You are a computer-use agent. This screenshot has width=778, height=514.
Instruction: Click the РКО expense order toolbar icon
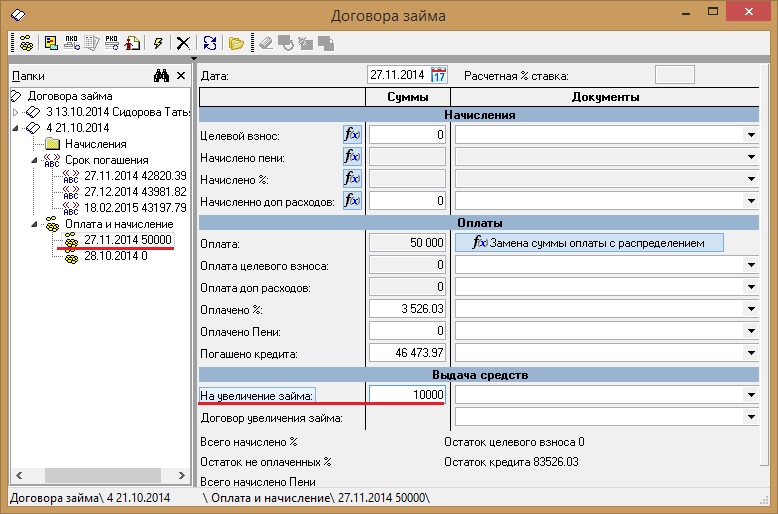(x=111, y=43)
